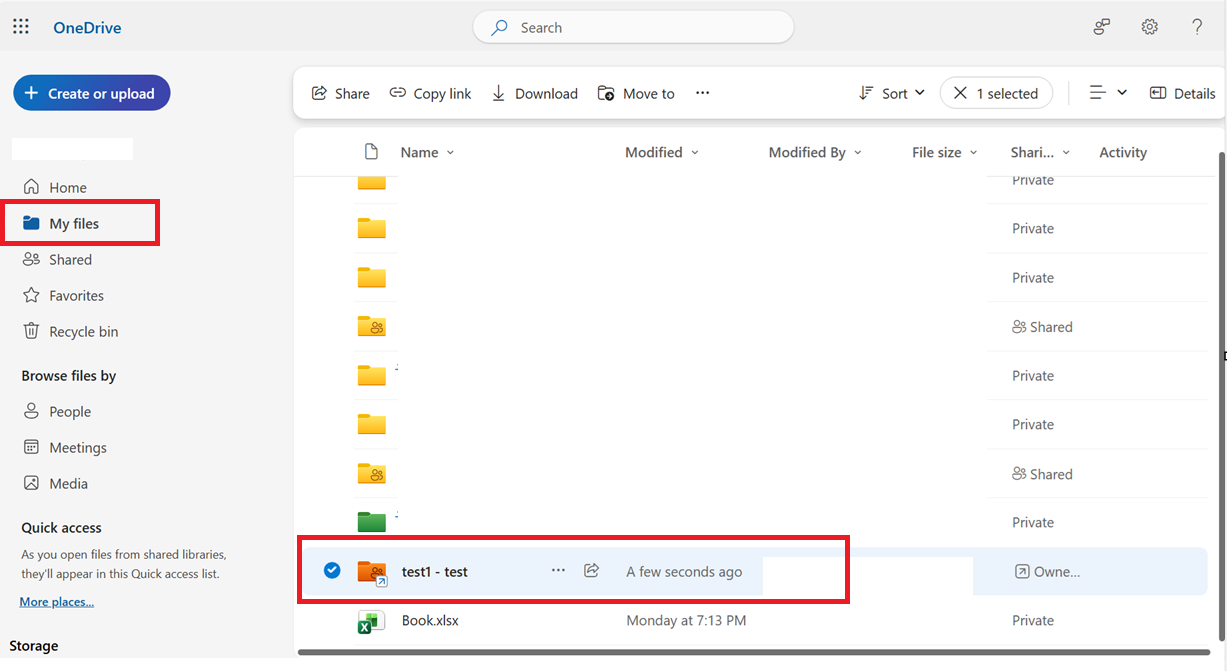Browse files by Media

[56, 483]
